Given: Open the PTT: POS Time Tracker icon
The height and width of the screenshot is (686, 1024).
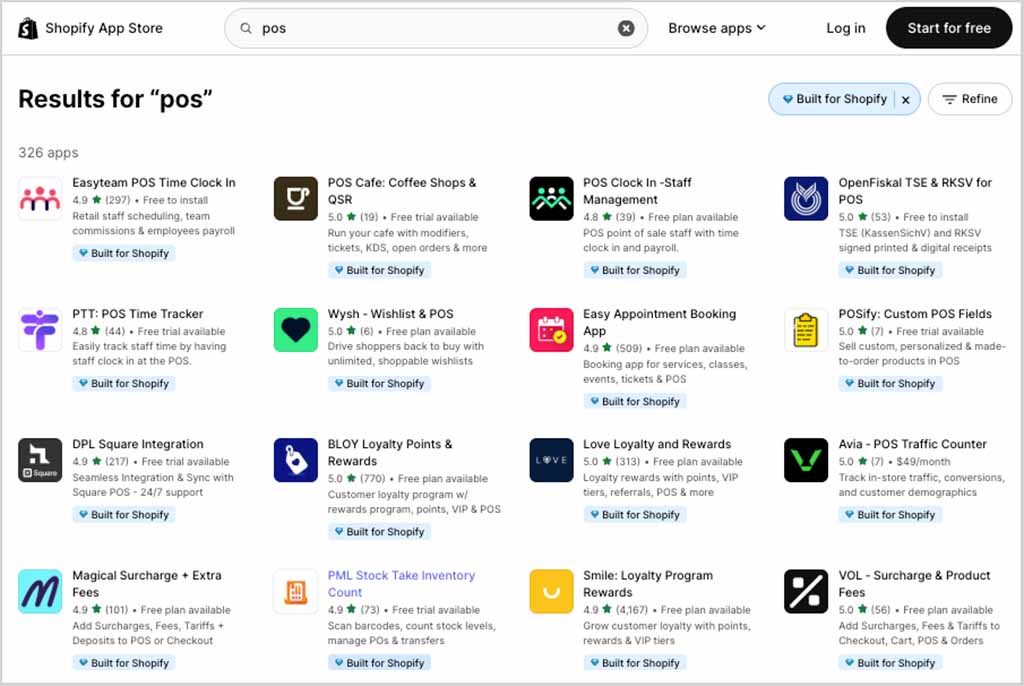Looking at the screenshot, I should (40, 330).
